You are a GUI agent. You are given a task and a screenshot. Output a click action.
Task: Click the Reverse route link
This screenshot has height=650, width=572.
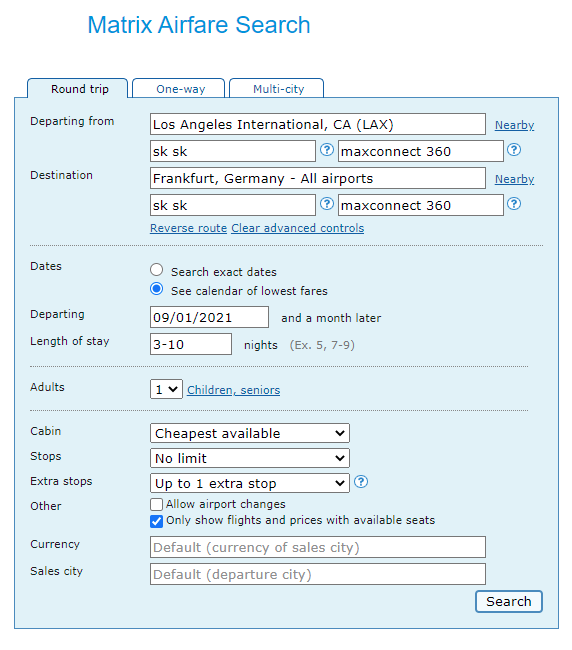tap(189, 228)
